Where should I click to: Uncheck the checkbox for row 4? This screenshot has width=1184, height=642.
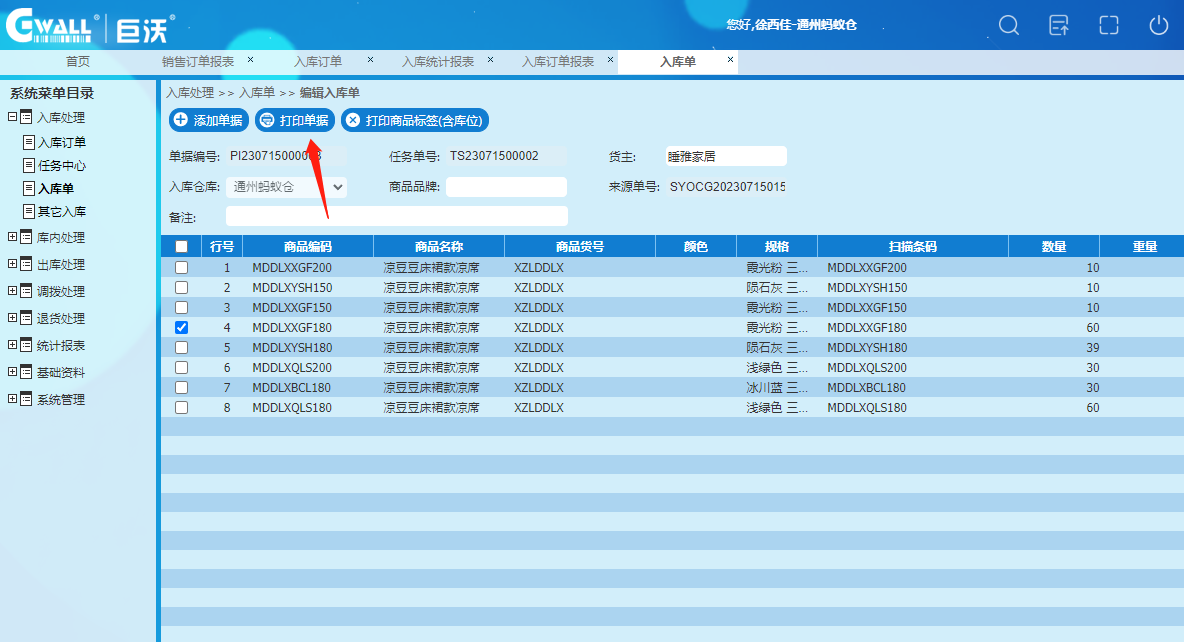[181, 328]
